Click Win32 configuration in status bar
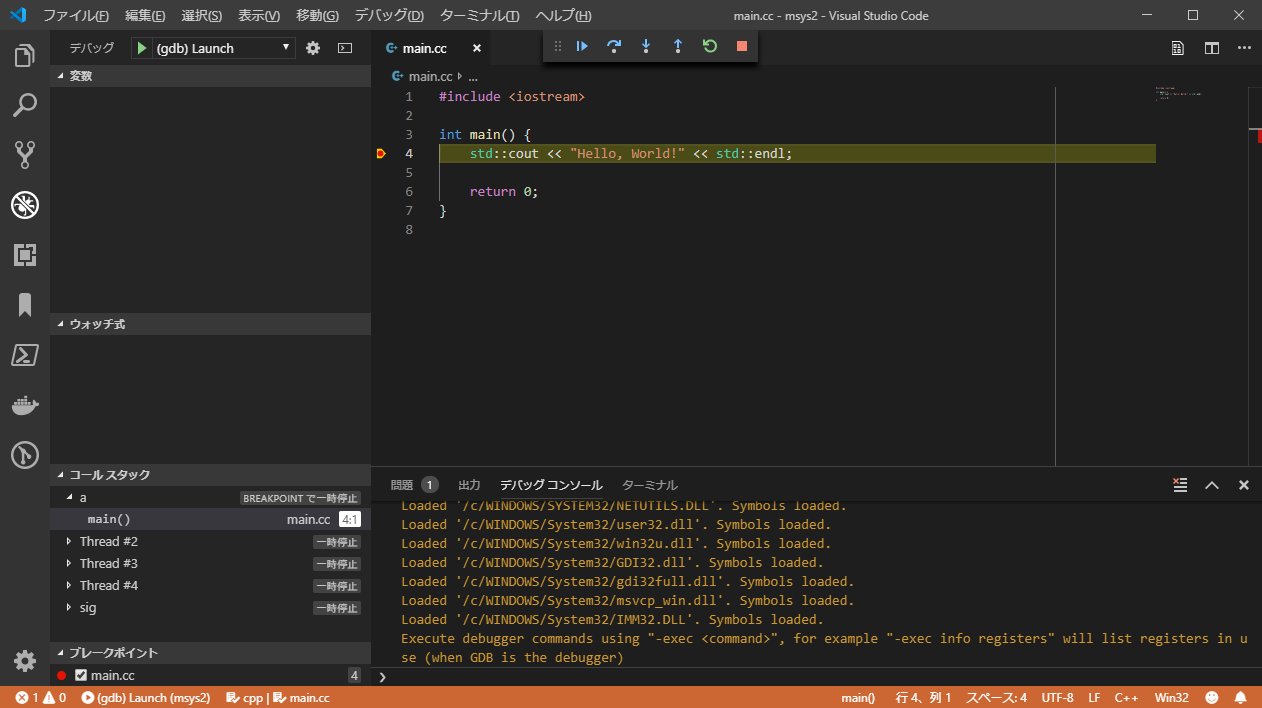This screenshot has width=1262, height=708. (x=1172, y=697)
